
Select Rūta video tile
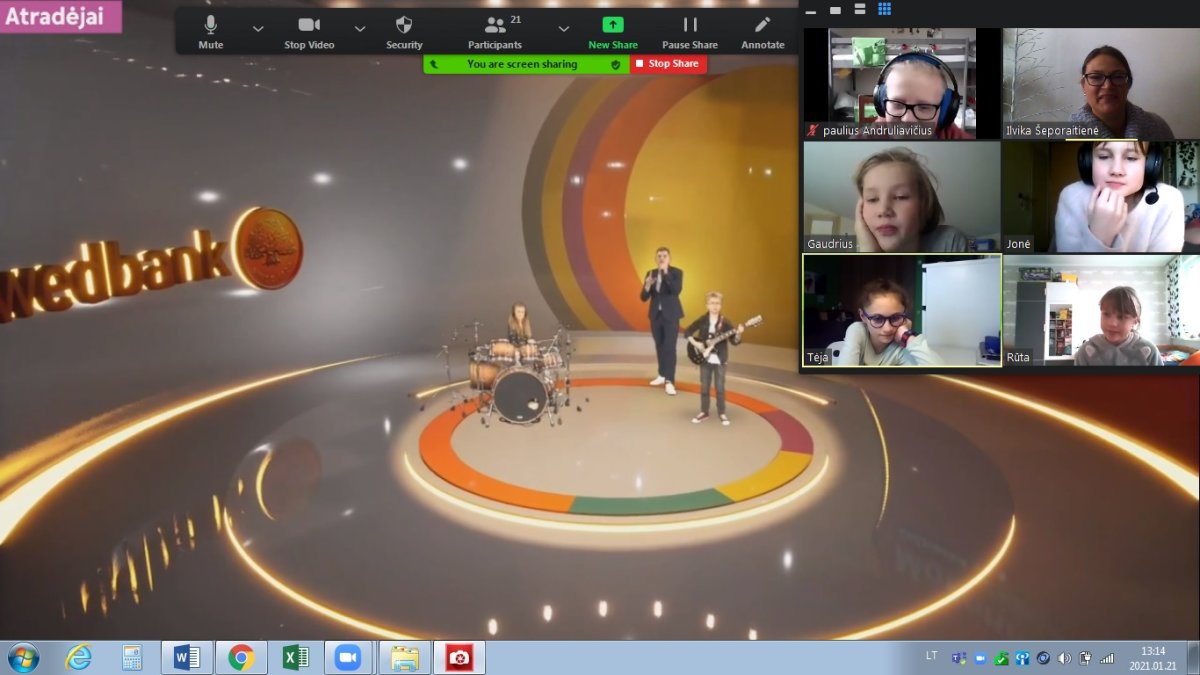click(x=1101, y=310)
